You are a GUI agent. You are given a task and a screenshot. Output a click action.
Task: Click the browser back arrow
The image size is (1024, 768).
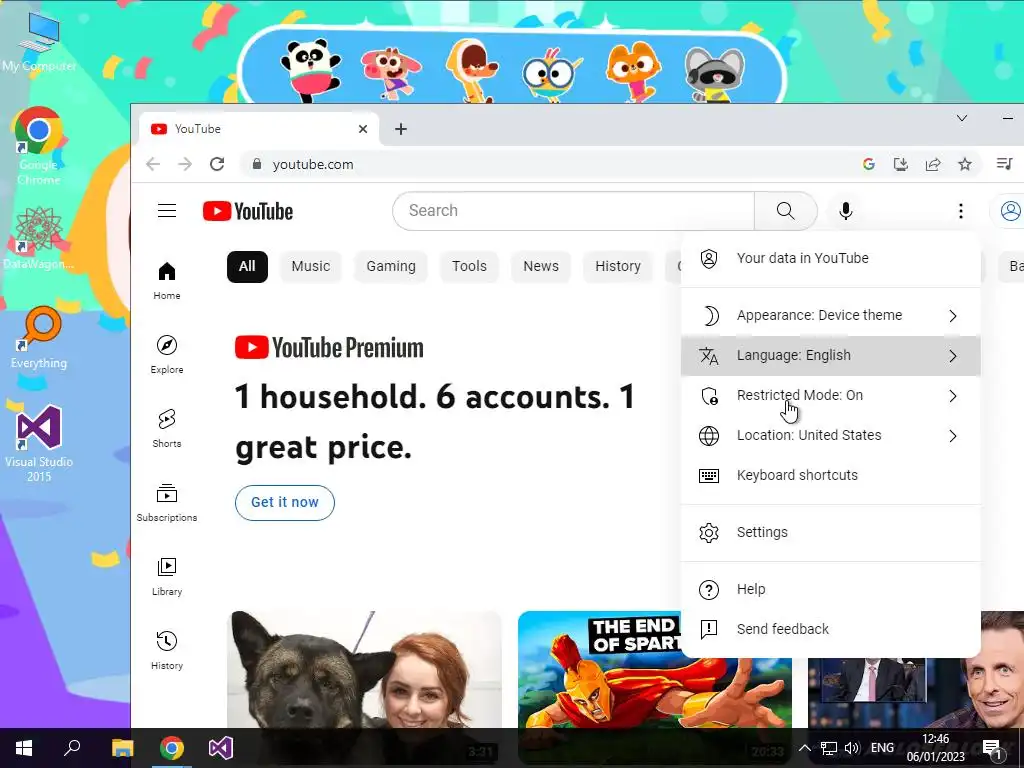(153, 164)
